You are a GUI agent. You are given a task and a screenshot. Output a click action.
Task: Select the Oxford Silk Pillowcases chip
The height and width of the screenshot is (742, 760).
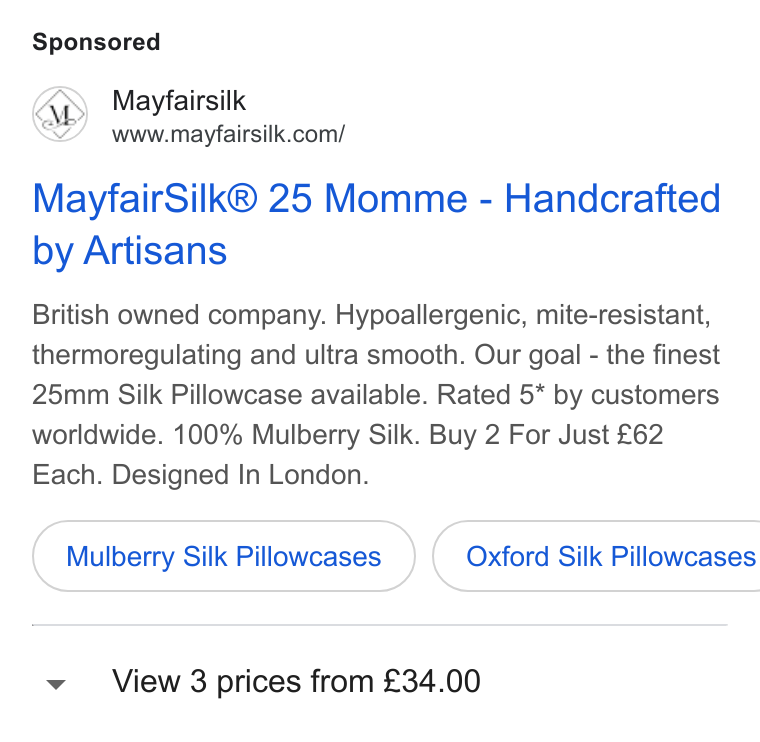click(597, 556)
